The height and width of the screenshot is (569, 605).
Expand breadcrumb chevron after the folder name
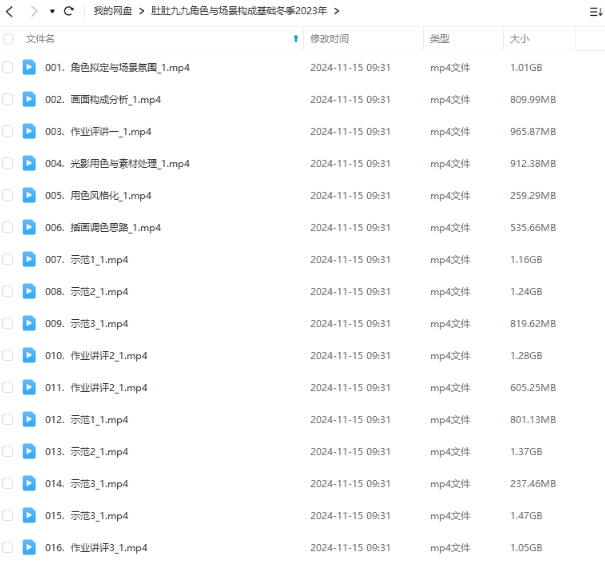pos(336,11)
